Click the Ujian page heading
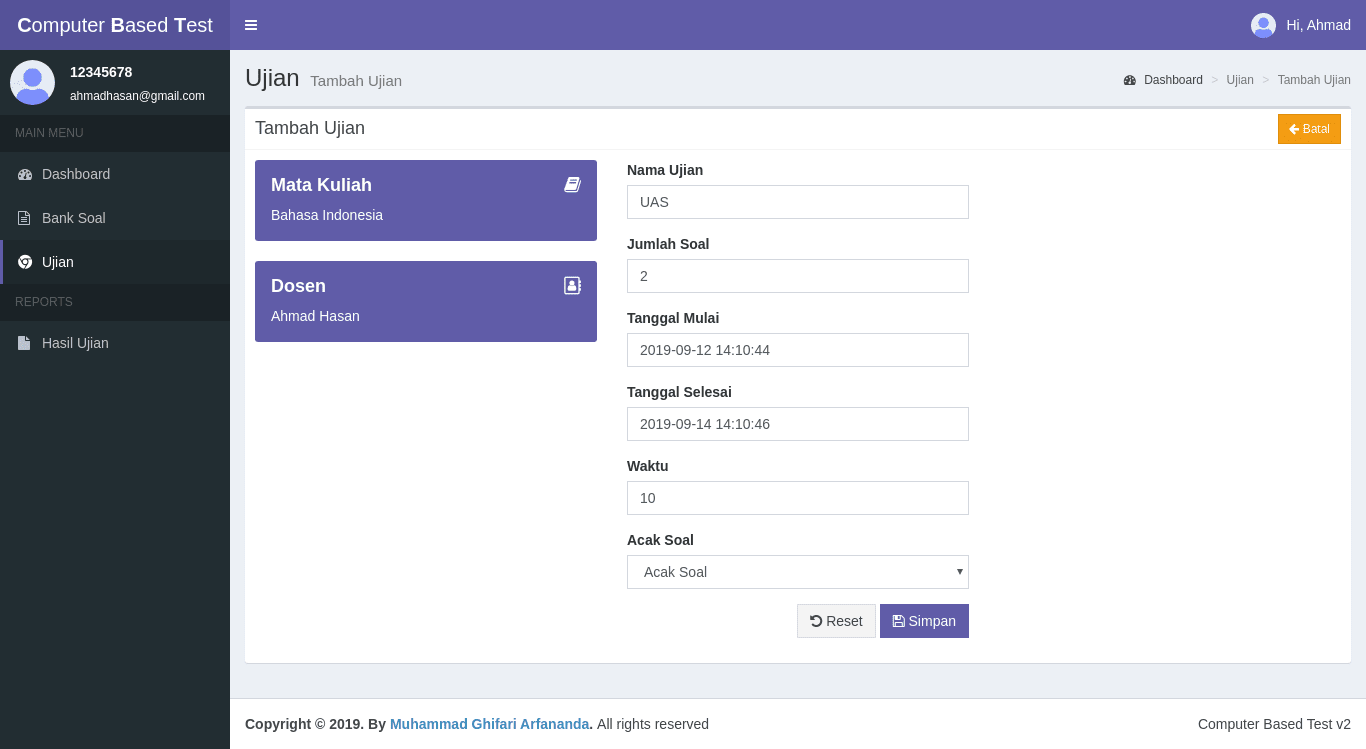 pos(272,78)
